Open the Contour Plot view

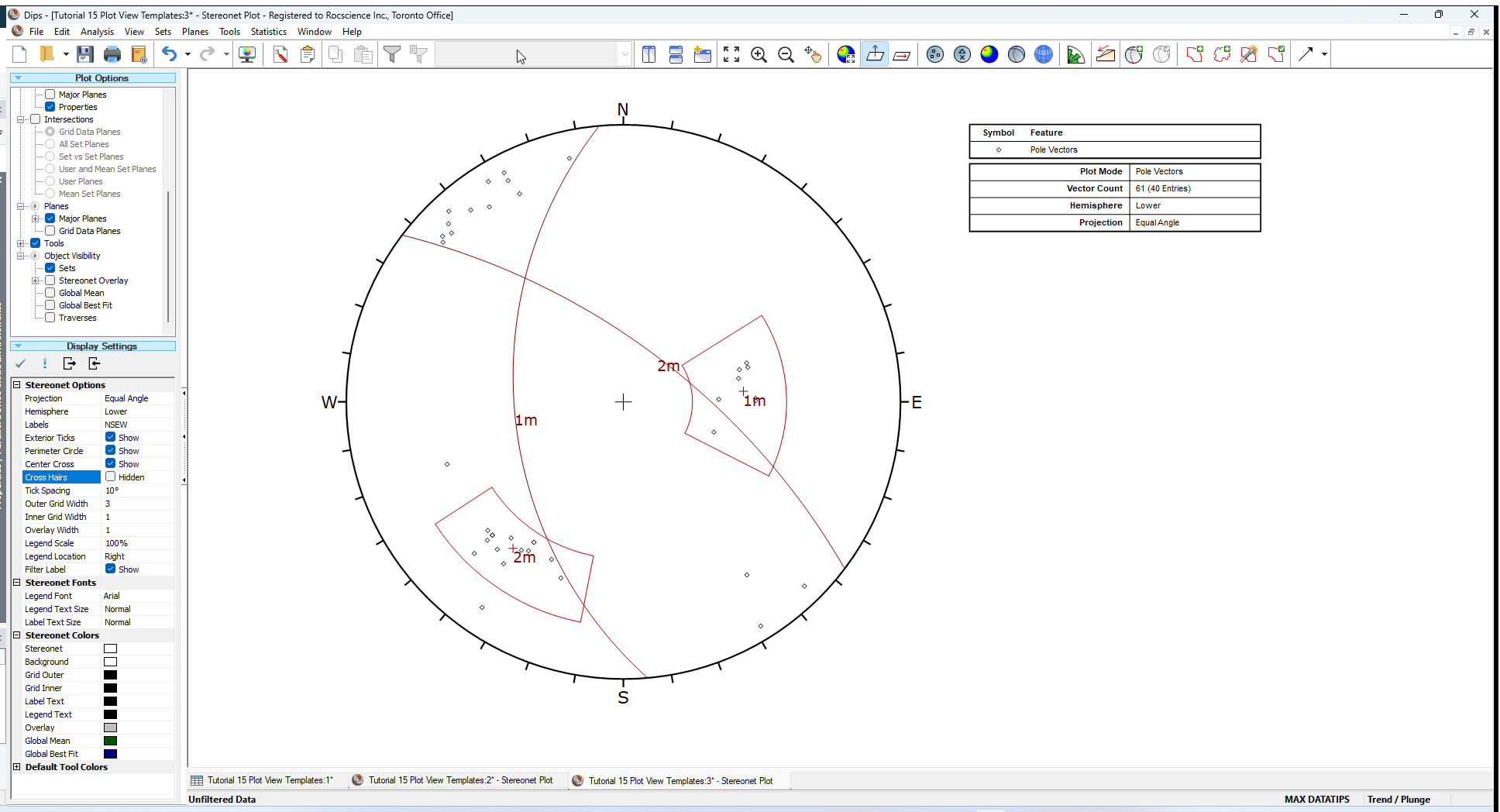pos(989,54)
